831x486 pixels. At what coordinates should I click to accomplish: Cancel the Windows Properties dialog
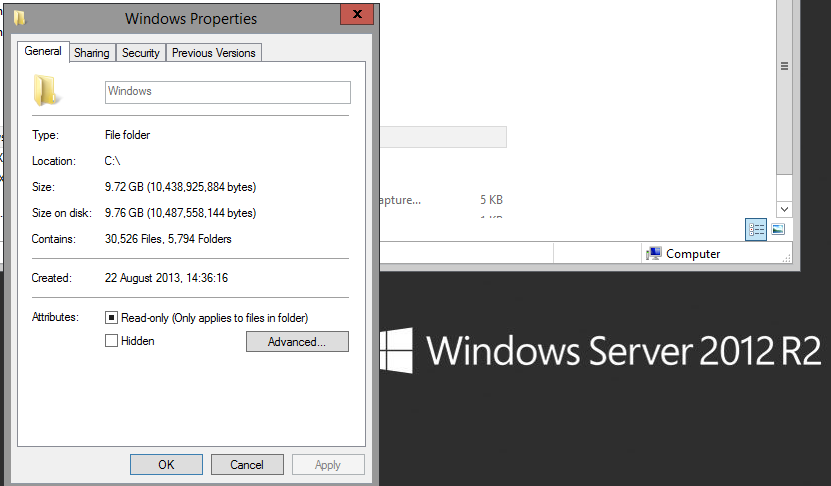pos(247,465)
